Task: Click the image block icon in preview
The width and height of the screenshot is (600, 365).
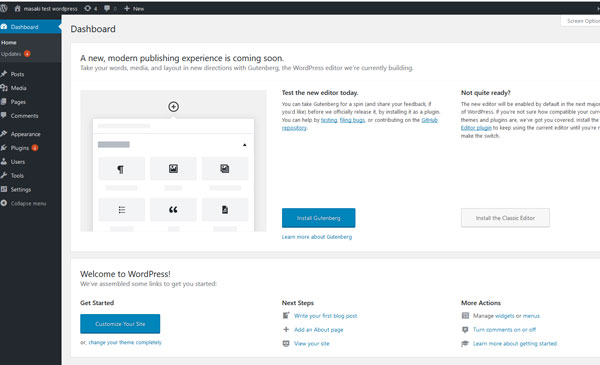Action: (173, 169)
